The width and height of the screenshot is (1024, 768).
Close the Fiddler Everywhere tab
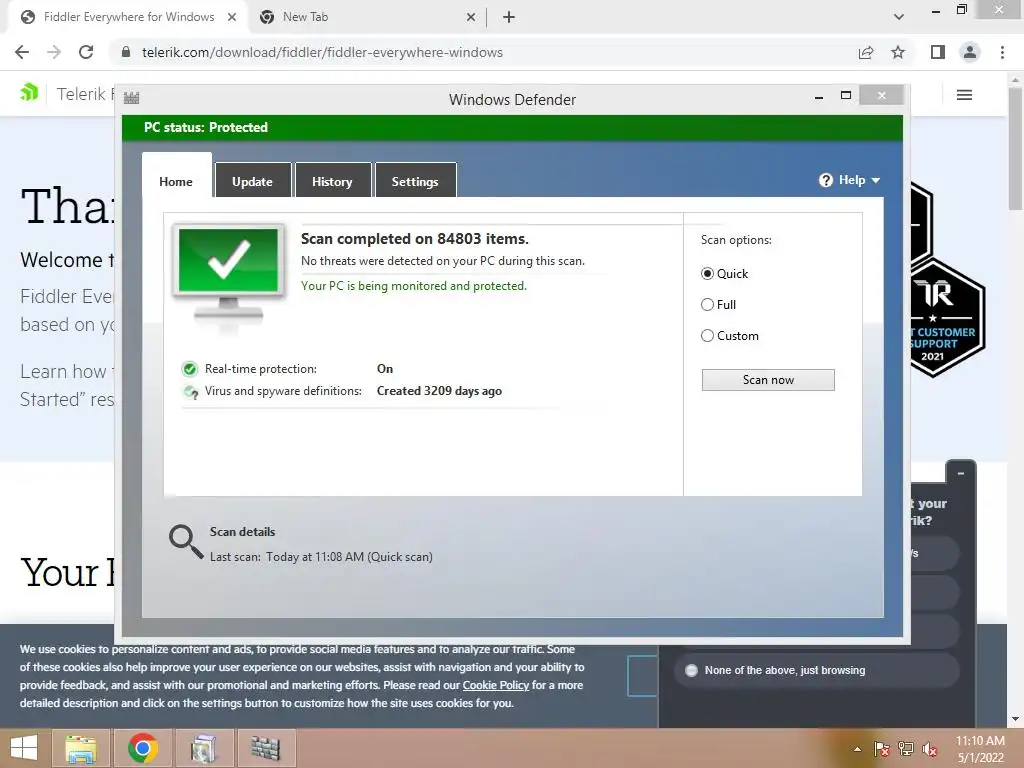click(232, 17)
